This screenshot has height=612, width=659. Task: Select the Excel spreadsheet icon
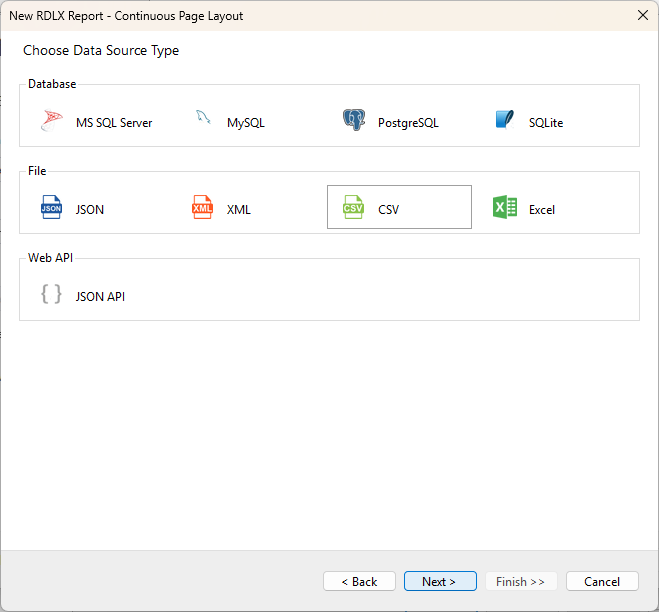pyautogui.click(x=504, y=208)
